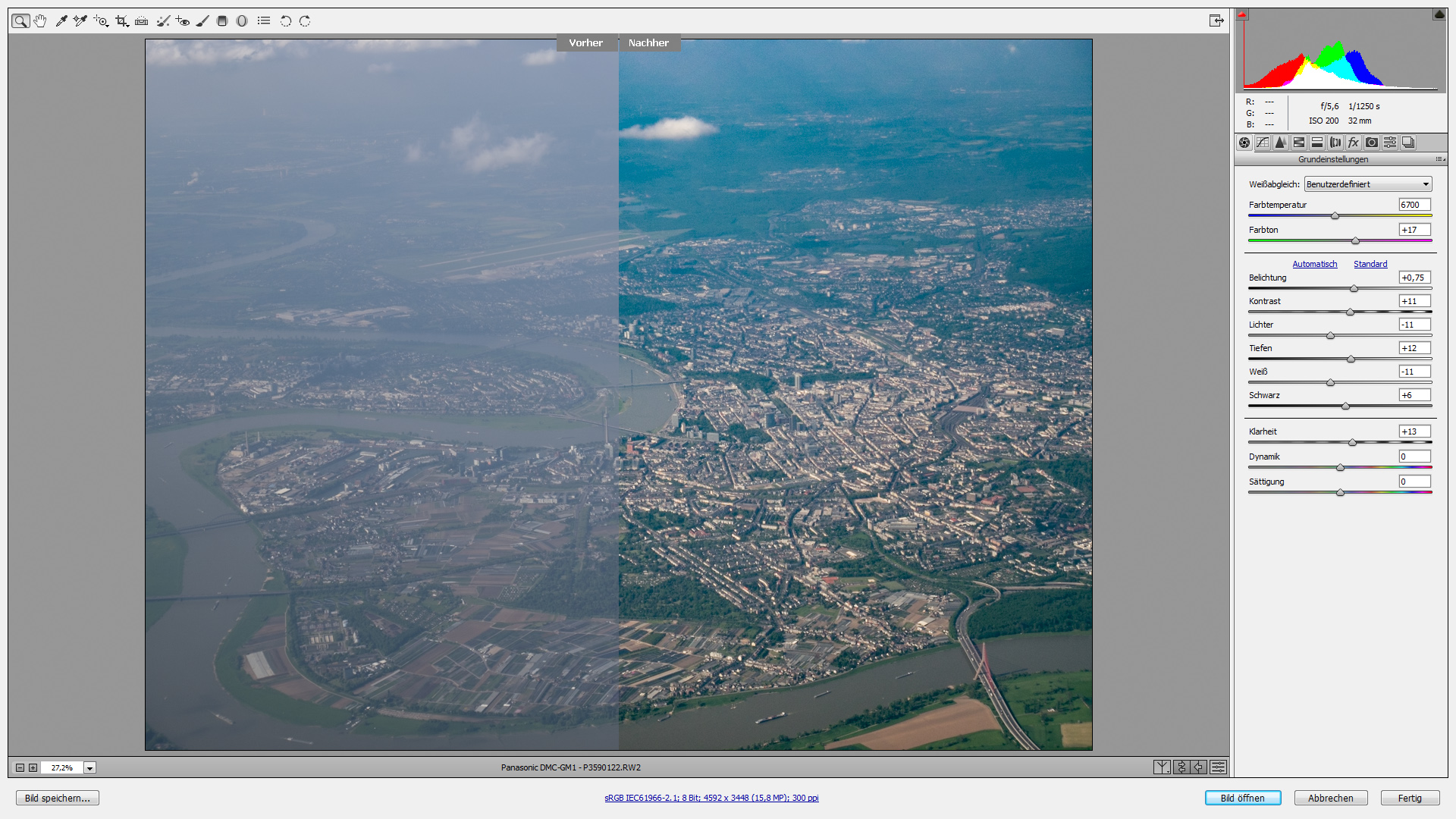Open the Snapshots tab
Viewport: 1456px width, 819px height.
(1408, 143)
